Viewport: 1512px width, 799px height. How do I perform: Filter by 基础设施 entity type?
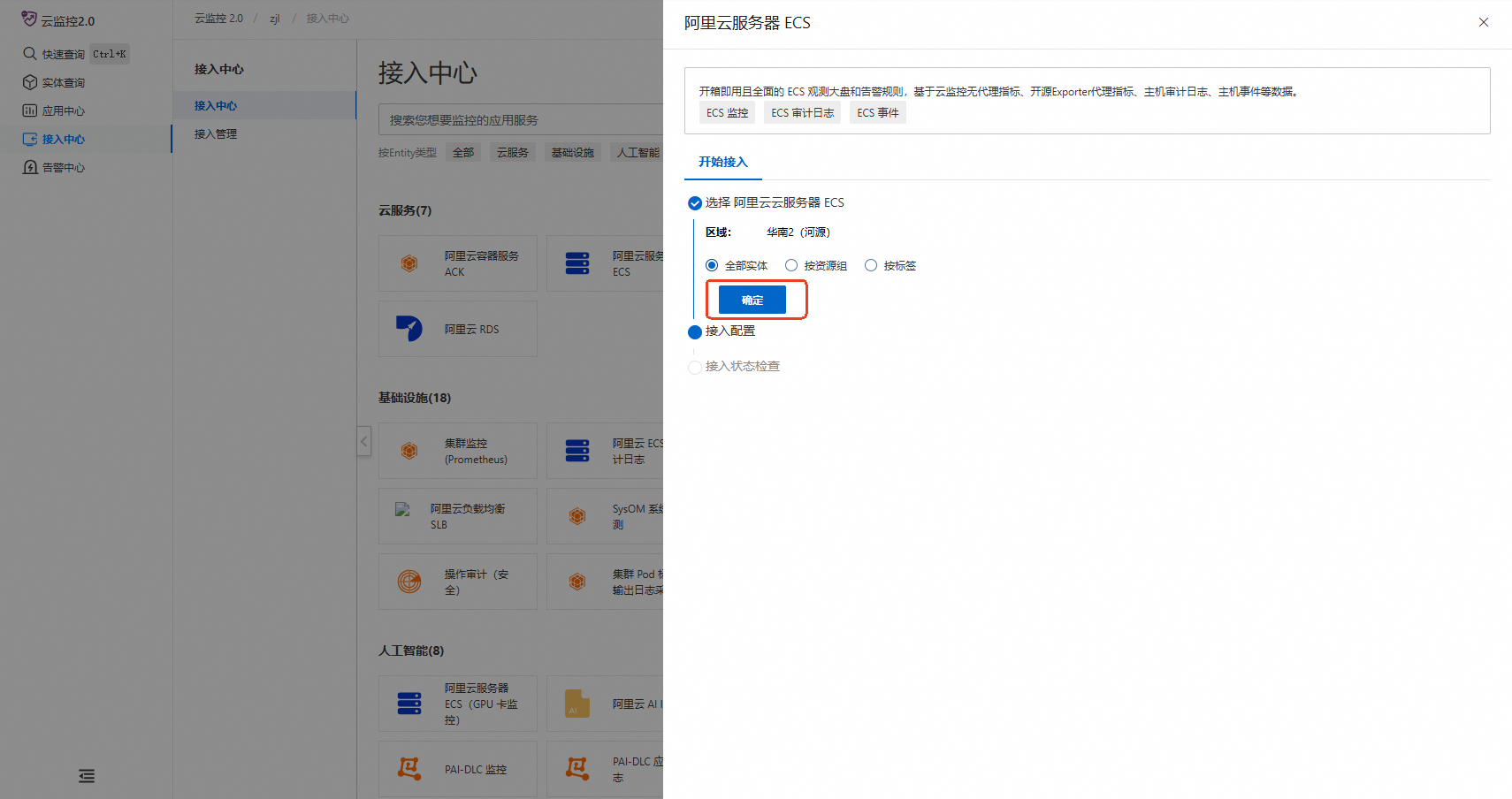[573, 152]
